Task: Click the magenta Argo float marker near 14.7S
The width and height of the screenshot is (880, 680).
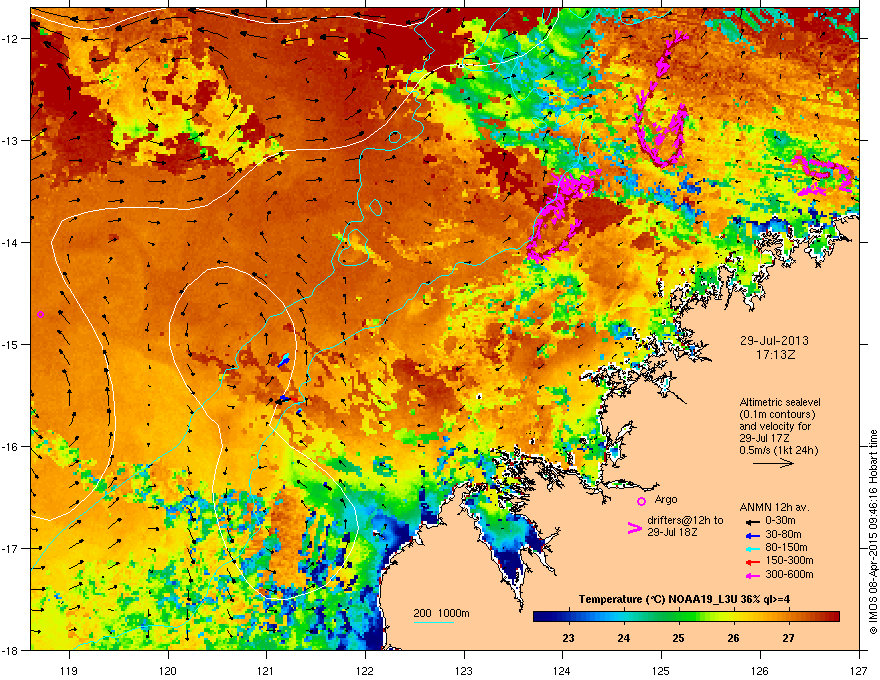Action: click(40, 314)
